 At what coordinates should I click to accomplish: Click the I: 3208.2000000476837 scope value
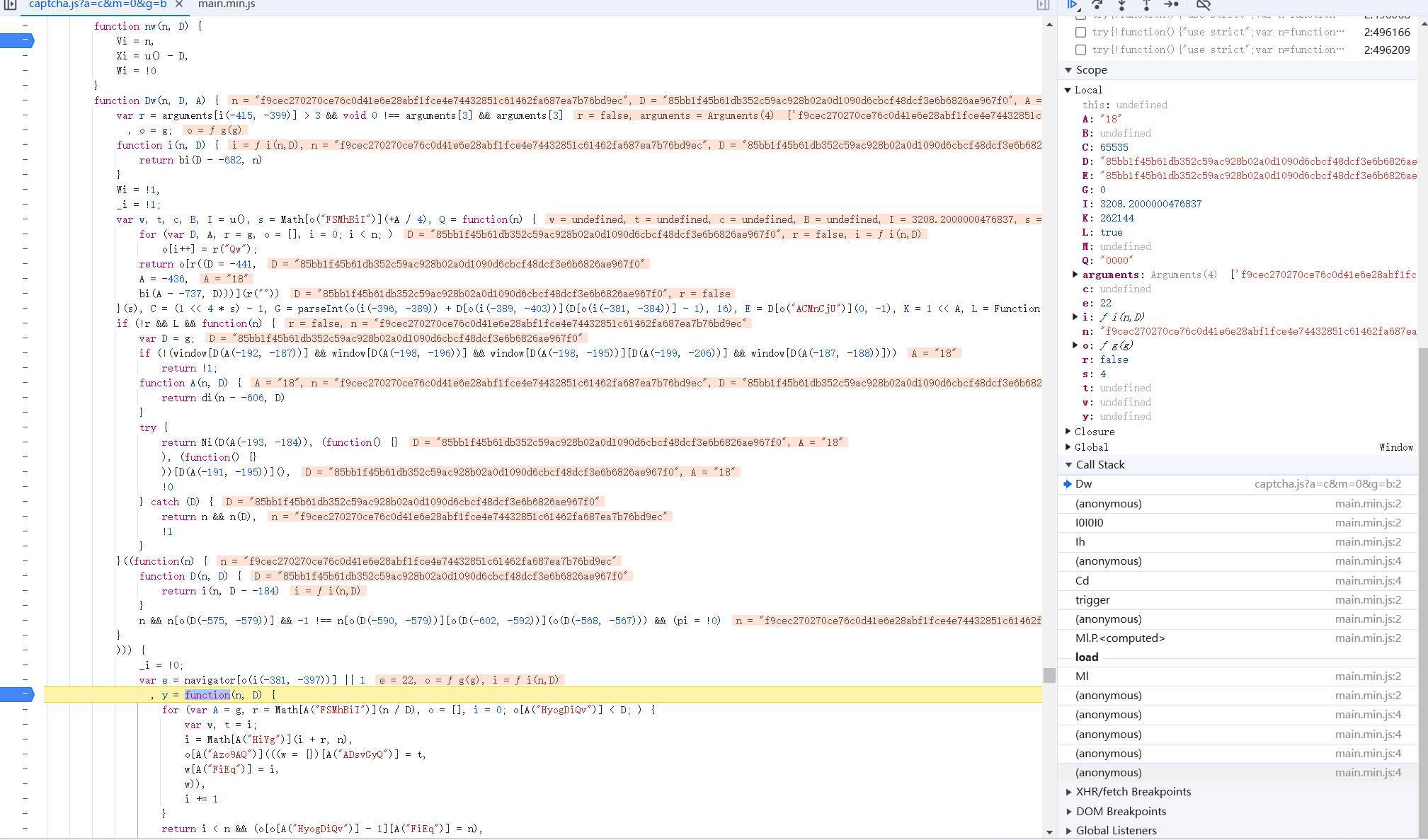point(1150,204)
